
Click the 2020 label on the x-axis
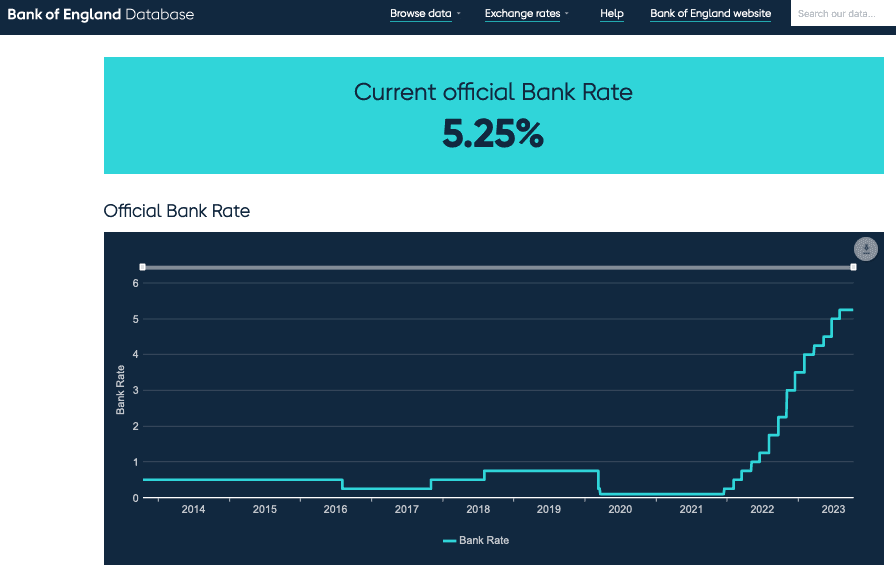pos(620,510)
